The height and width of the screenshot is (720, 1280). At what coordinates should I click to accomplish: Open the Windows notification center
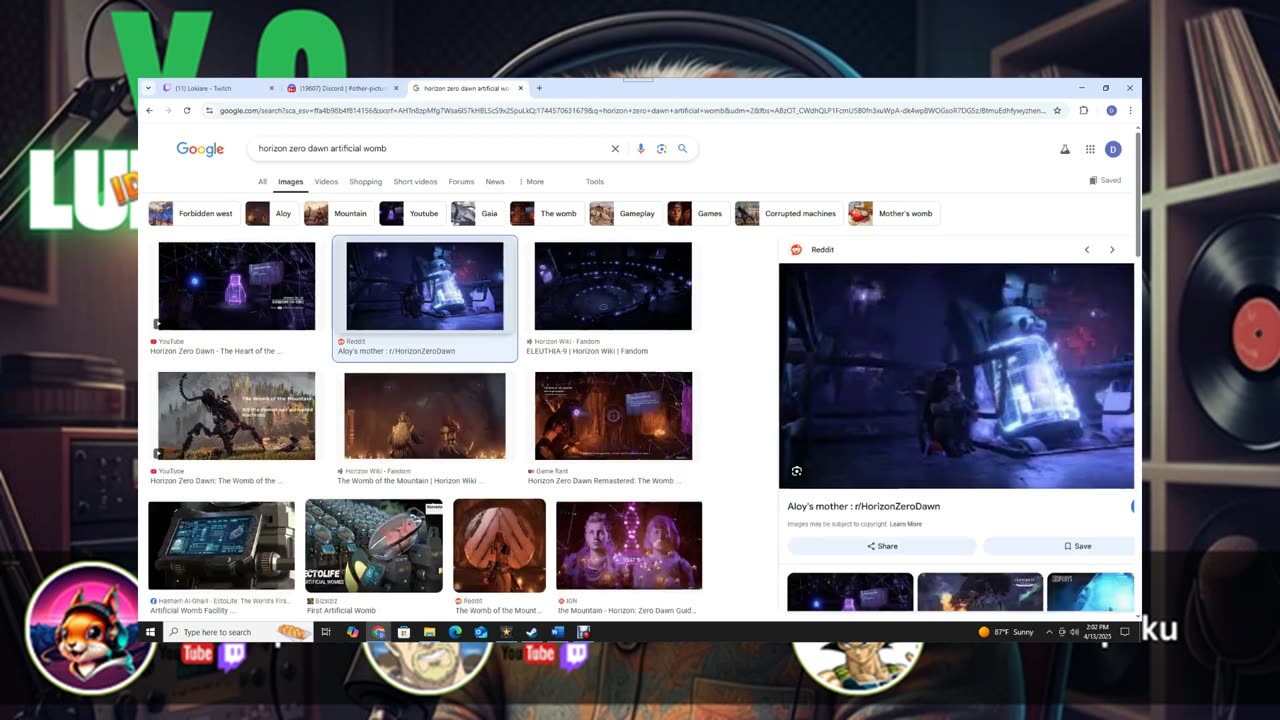(1125, 632)
